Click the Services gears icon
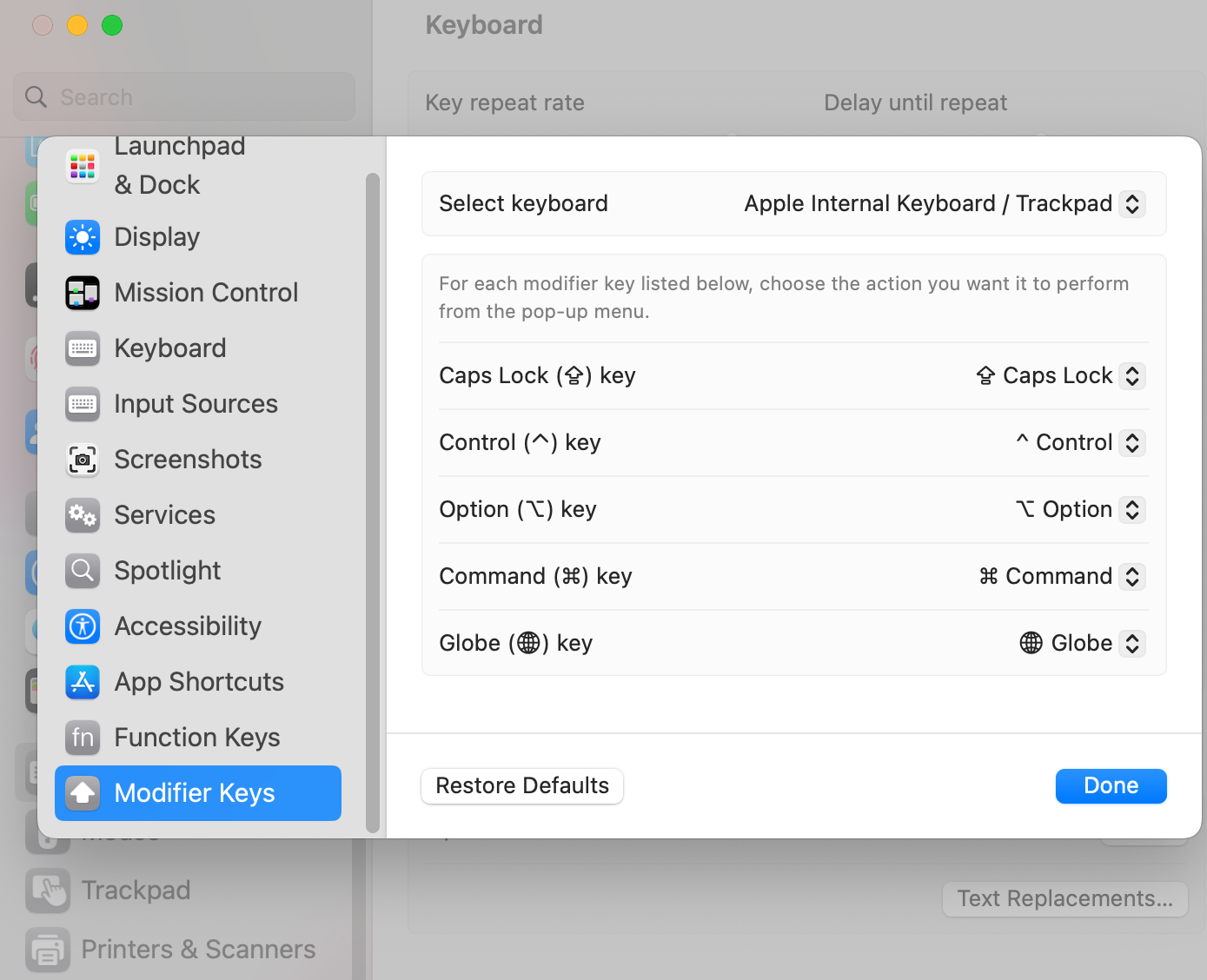This screenshot has height=980, width=1207. click(x=83, y=515)
